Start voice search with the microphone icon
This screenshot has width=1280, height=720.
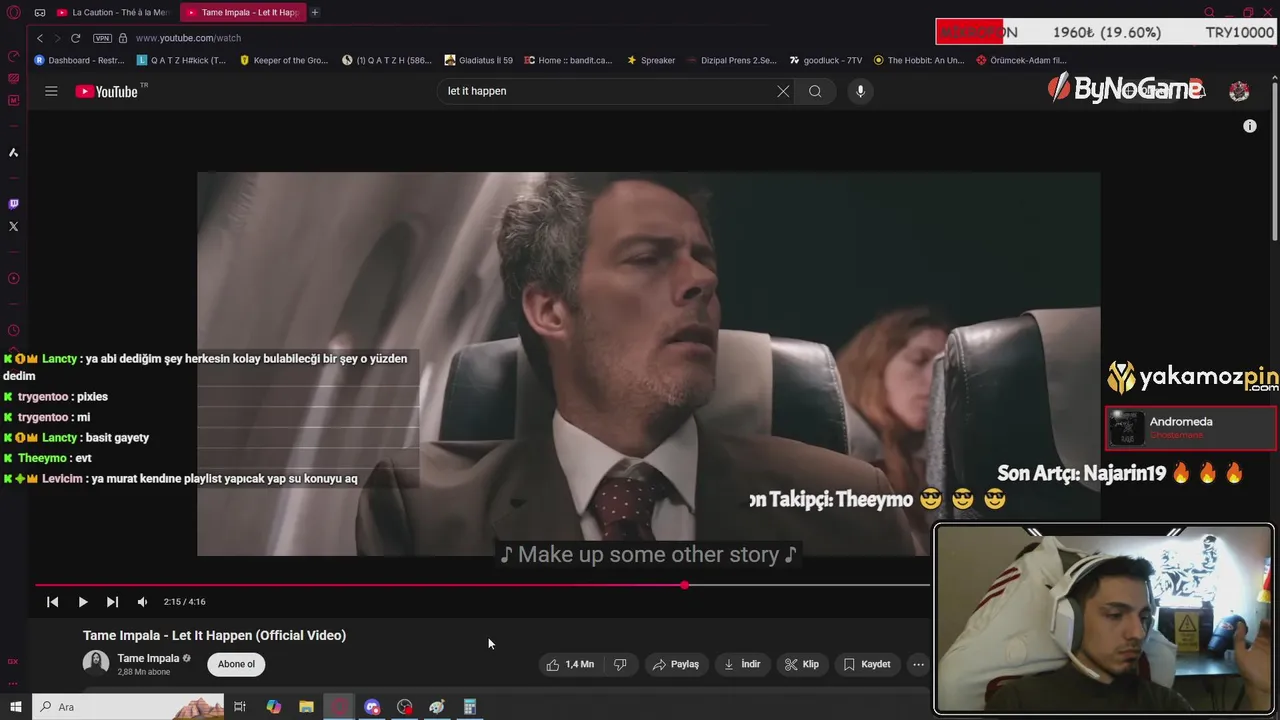click(860, 91)
